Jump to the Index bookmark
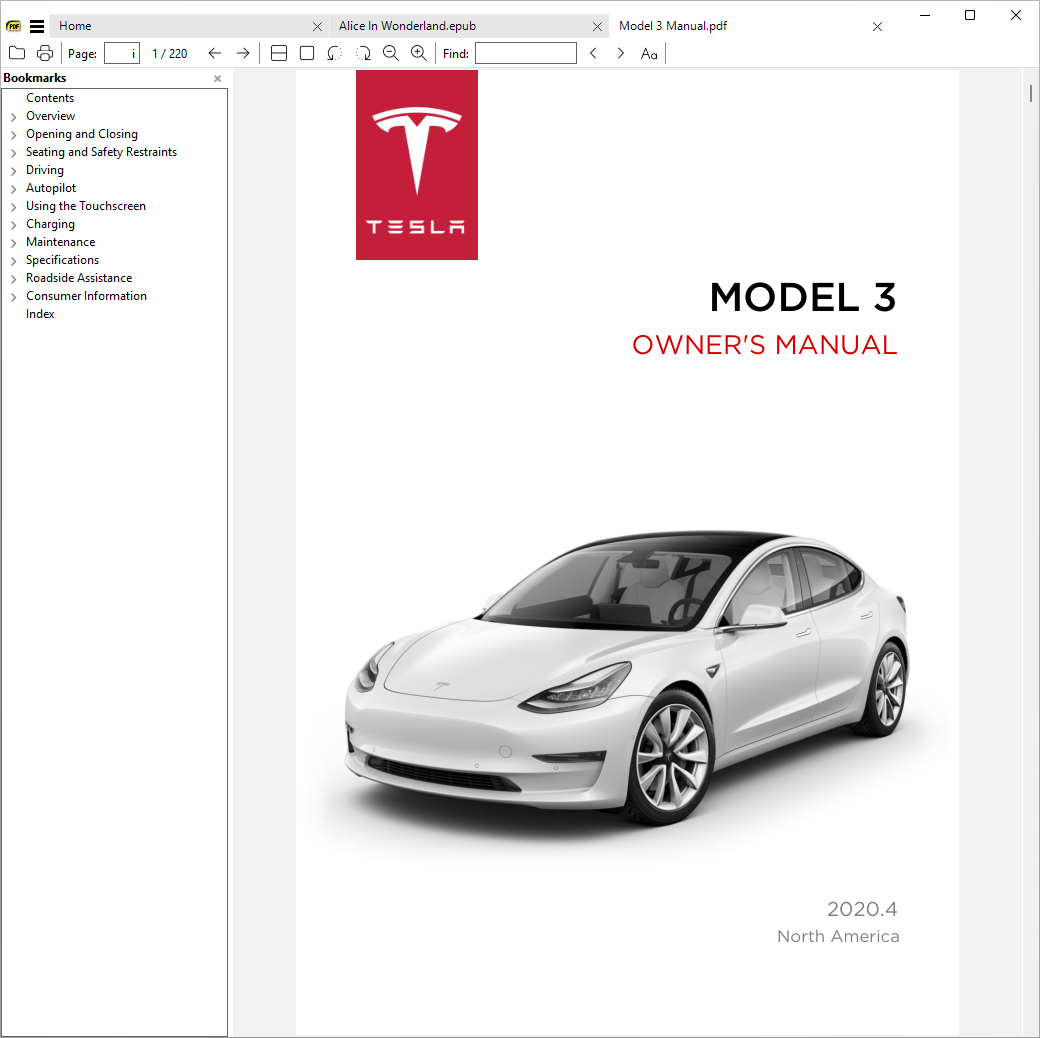The image size is (1040, 1038). click(x=40, y=314)
